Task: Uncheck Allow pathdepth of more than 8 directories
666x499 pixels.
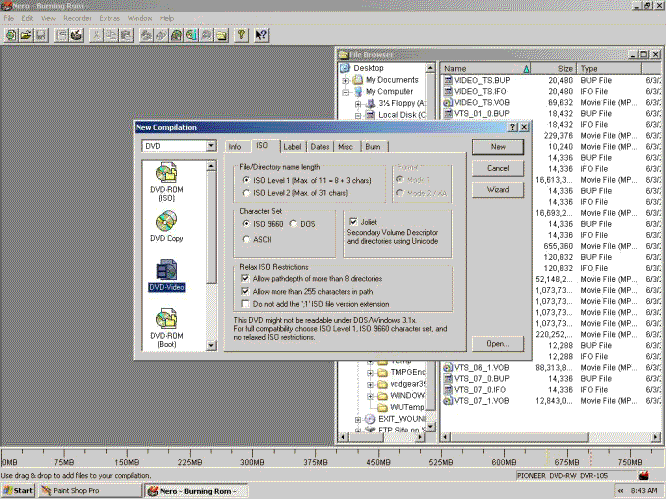Action: [x=245, y=279]
